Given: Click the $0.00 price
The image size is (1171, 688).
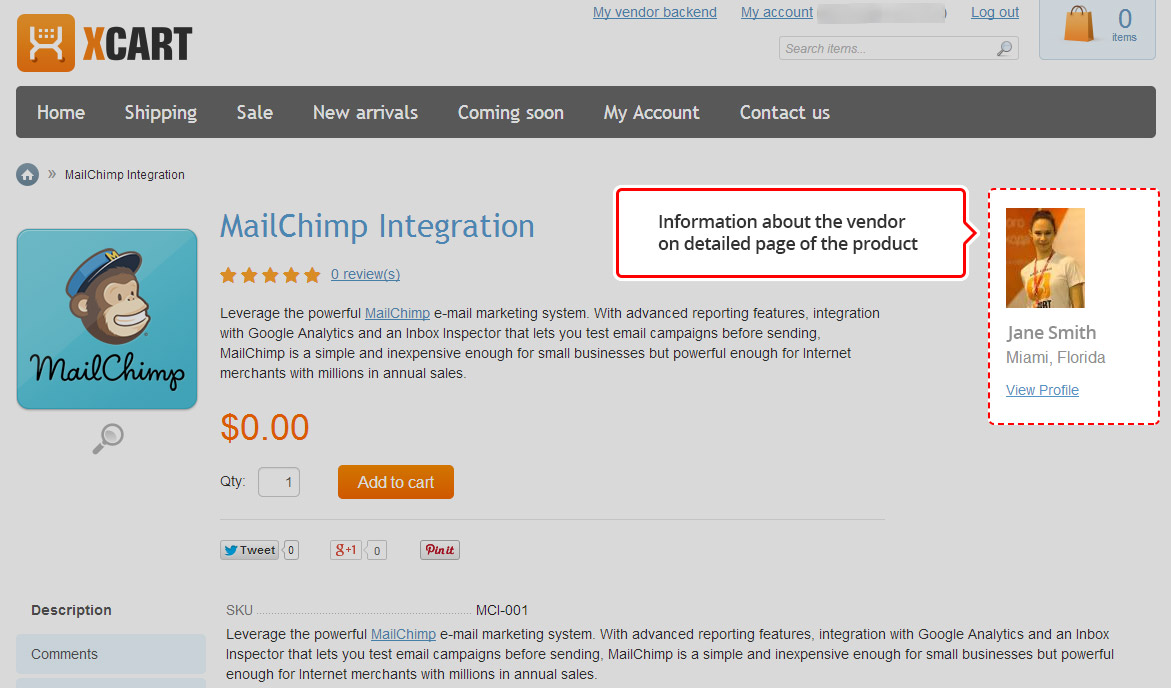Looking at the screenshot, I should [x=264, y=428].
